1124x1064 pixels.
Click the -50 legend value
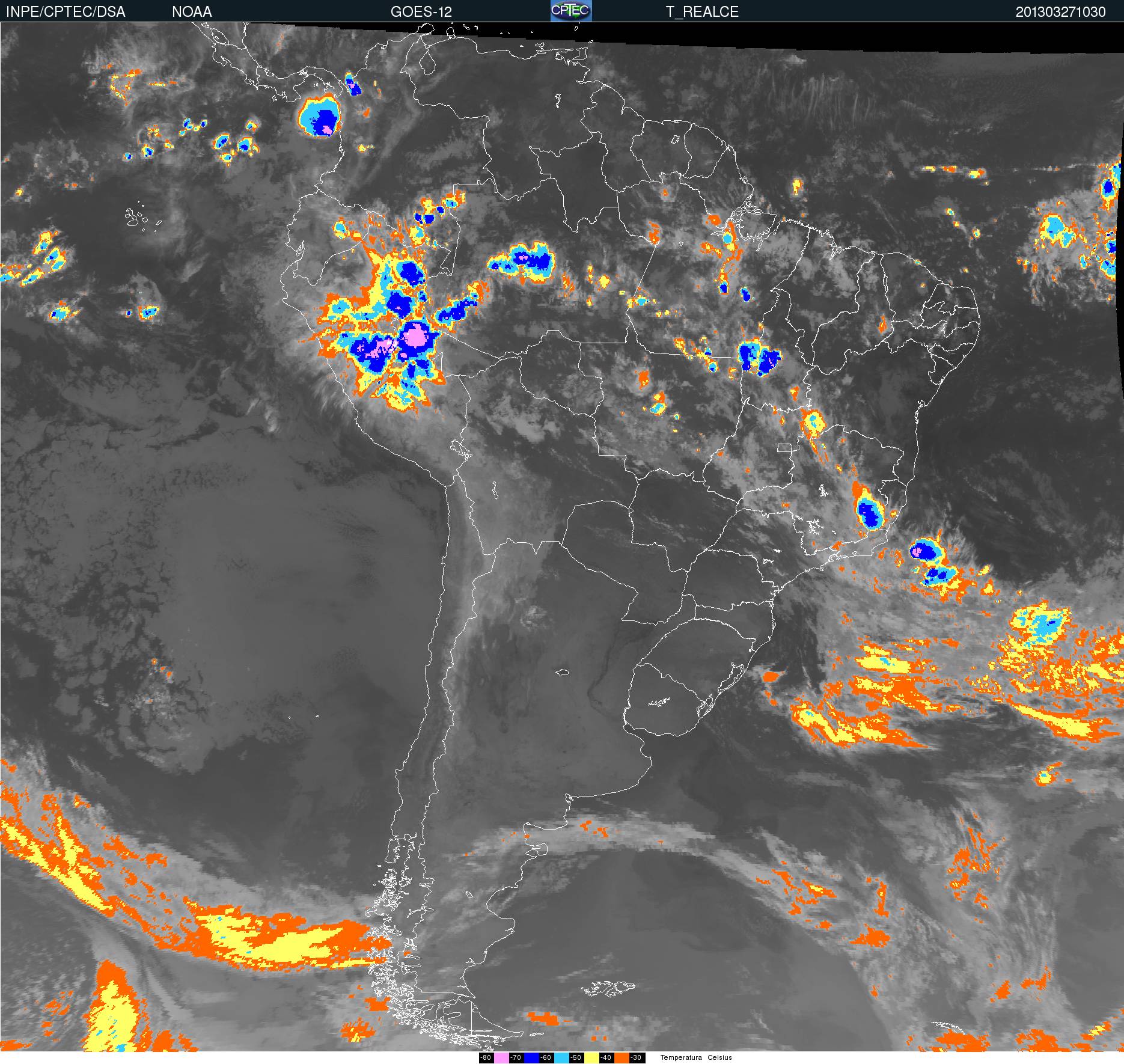coord(576,1058)
